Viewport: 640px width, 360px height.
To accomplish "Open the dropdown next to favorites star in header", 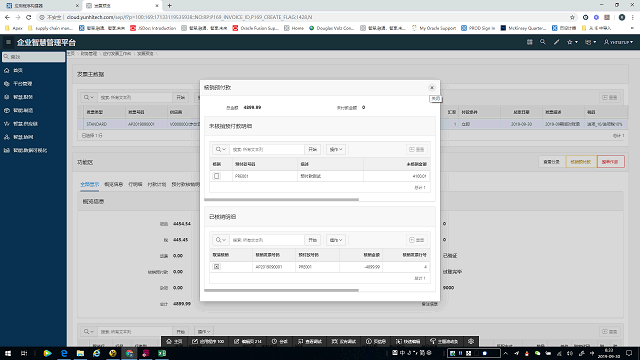I will click(x=591, y=42).
